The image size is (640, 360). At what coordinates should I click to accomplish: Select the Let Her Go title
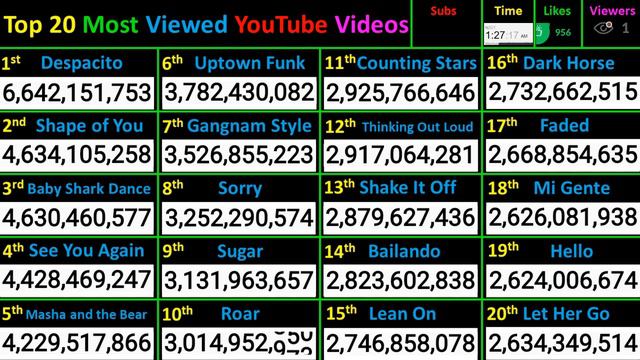point(566,313)
